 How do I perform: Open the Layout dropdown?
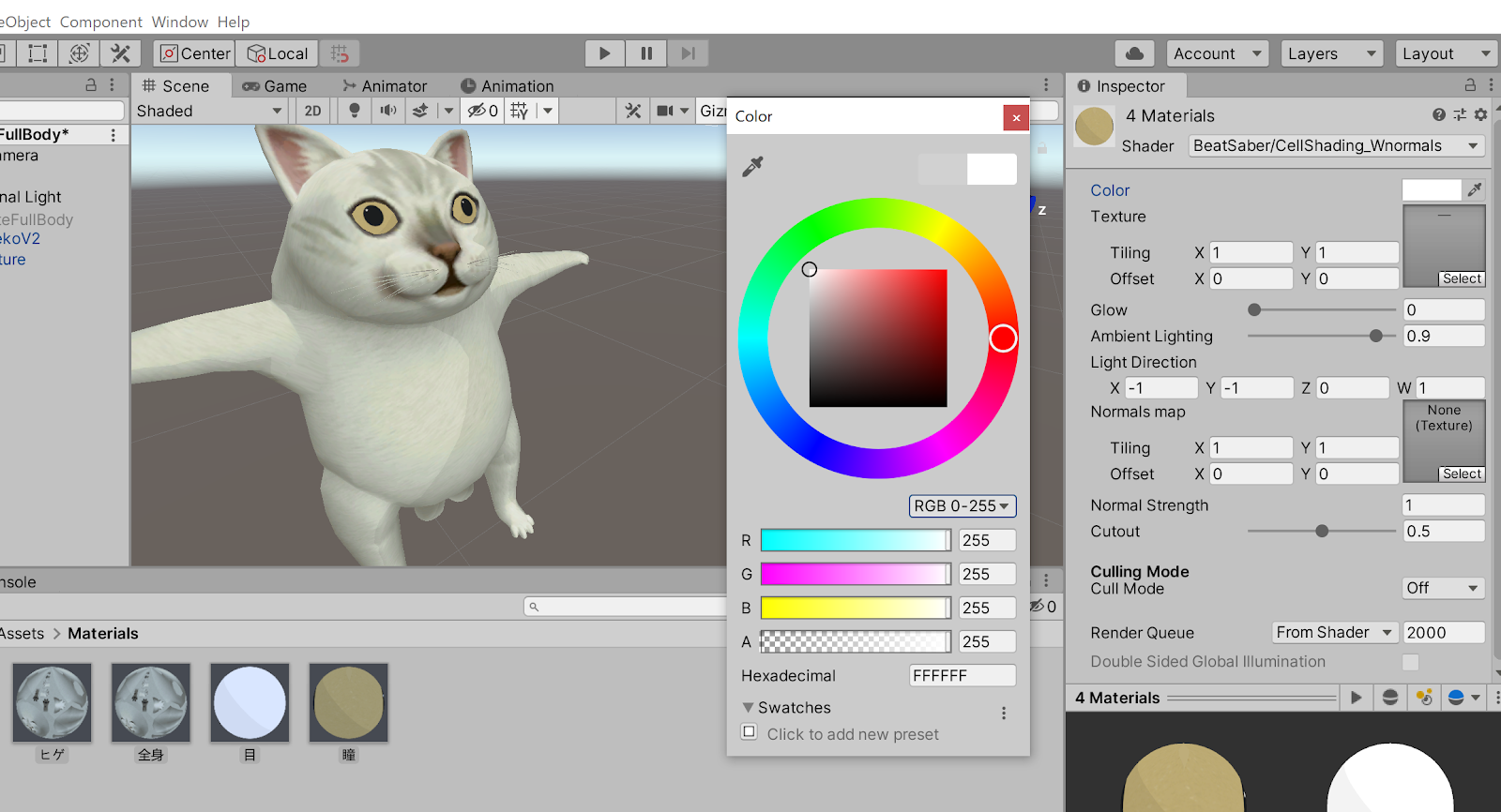(1447, 53)
